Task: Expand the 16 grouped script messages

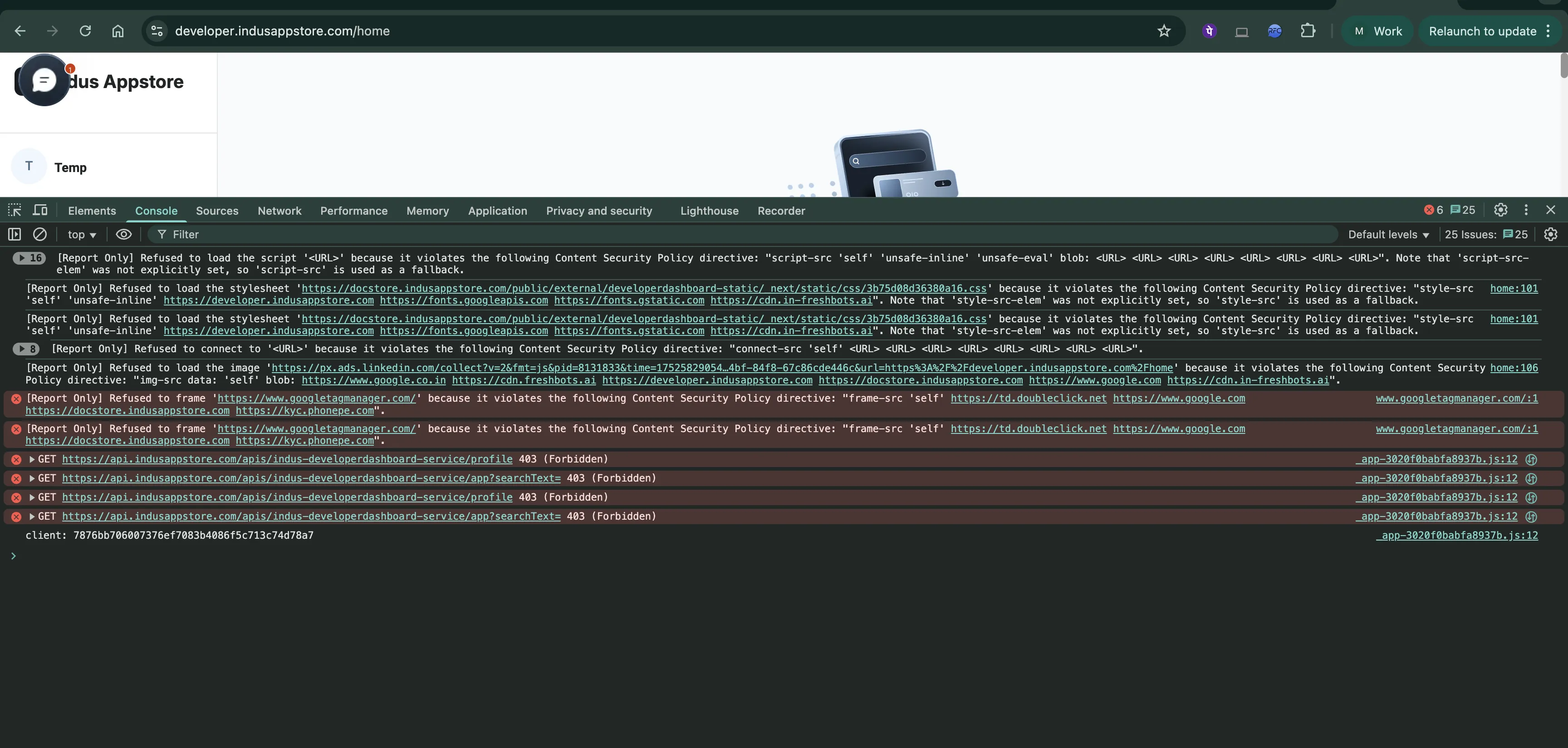Action: click(x=29, y=258)
